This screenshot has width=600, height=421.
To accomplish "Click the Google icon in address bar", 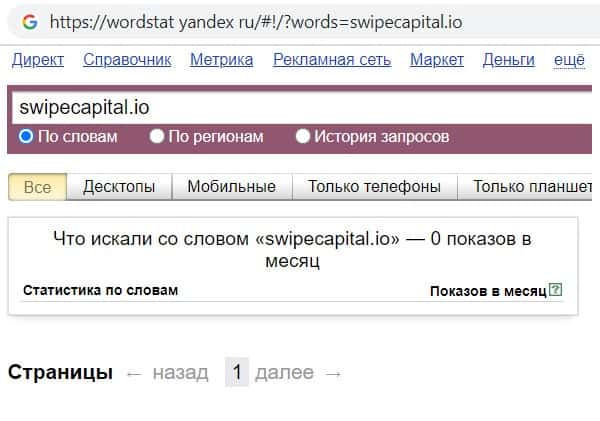I will (x=30, y=22).
